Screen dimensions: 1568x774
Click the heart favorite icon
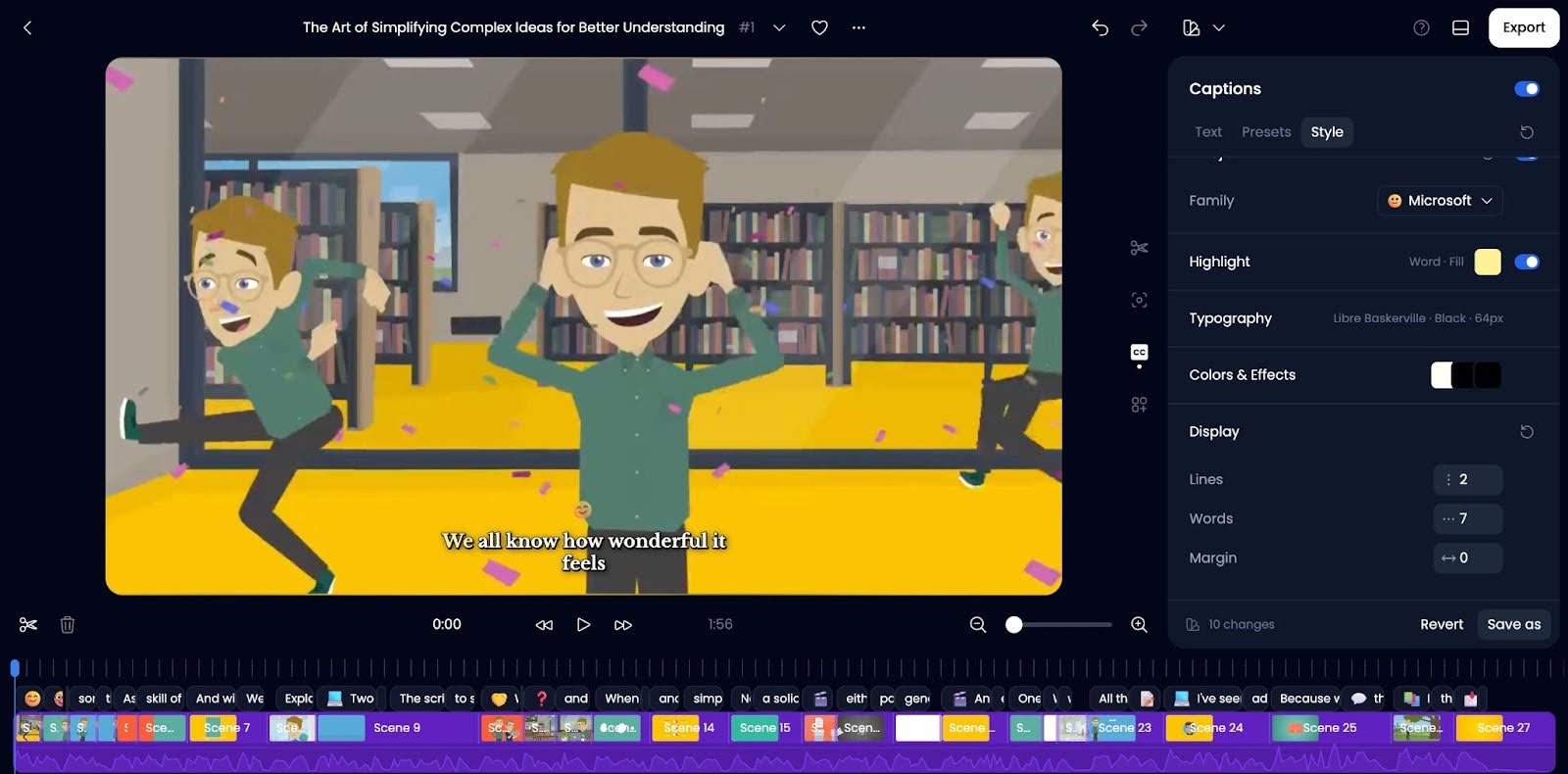pyautogui.click(x=819, y=27)
